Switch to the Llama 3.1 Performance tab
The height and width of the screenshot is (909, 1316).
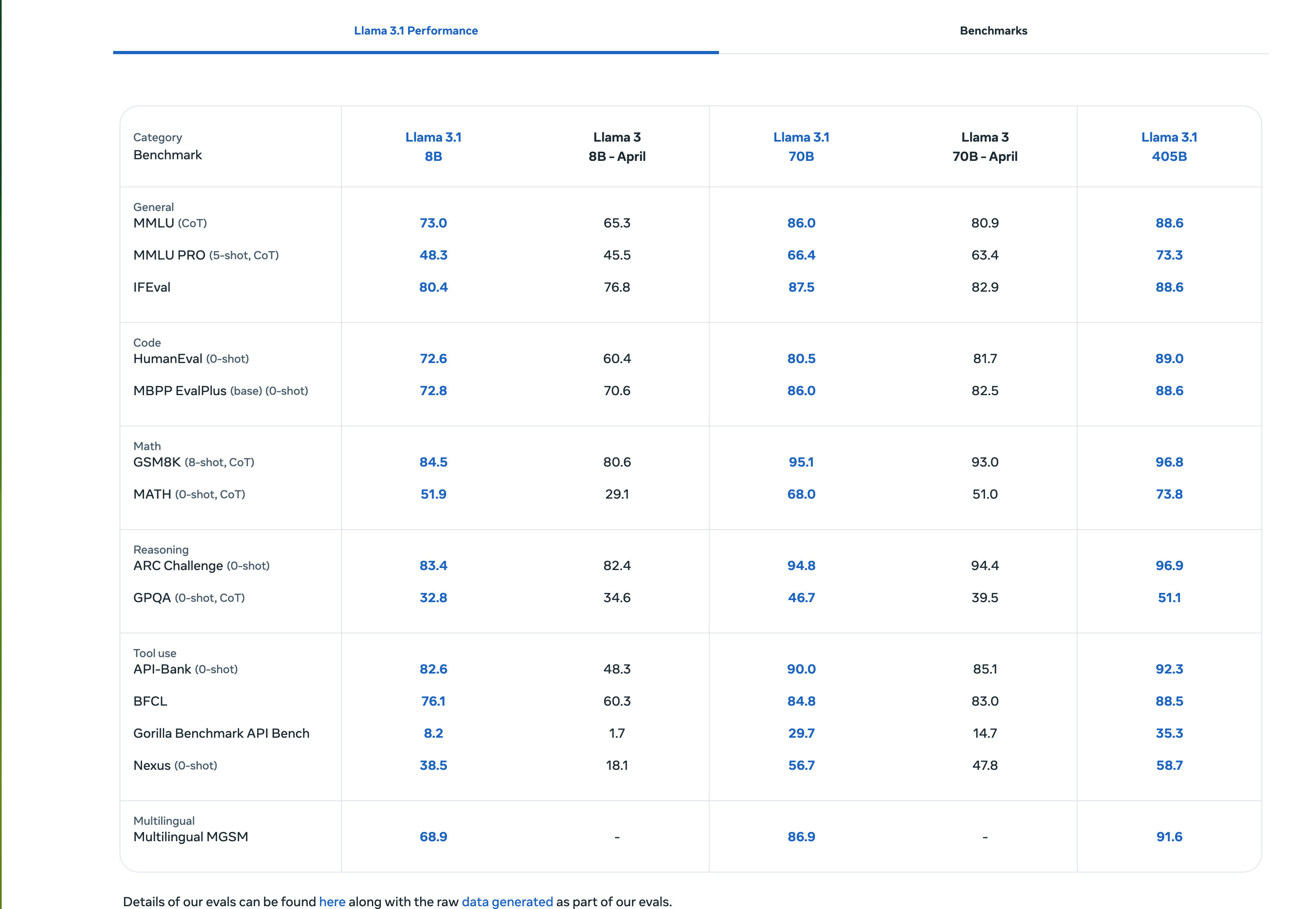pyautogui.click(x=416, y=31)
